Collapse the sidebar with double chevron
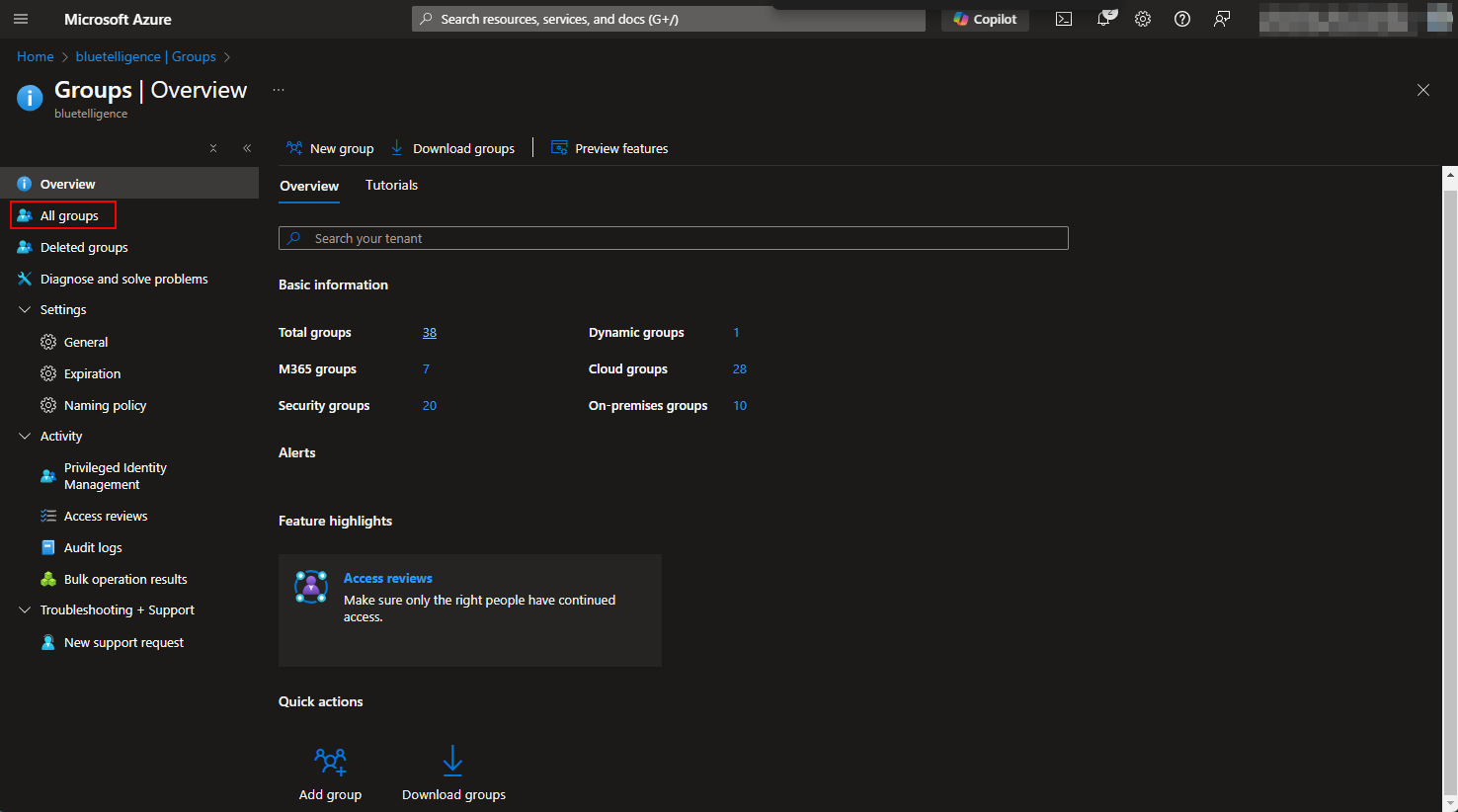Image resolution: width=1458 pixels, height=812 pixels. tap(247, 148)
